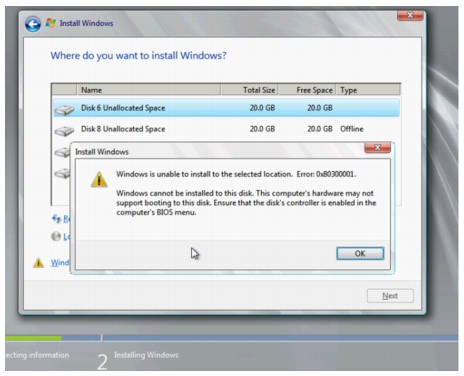Click the Type column header
Viewport: 464px width, 376px height.
(368, 90)
